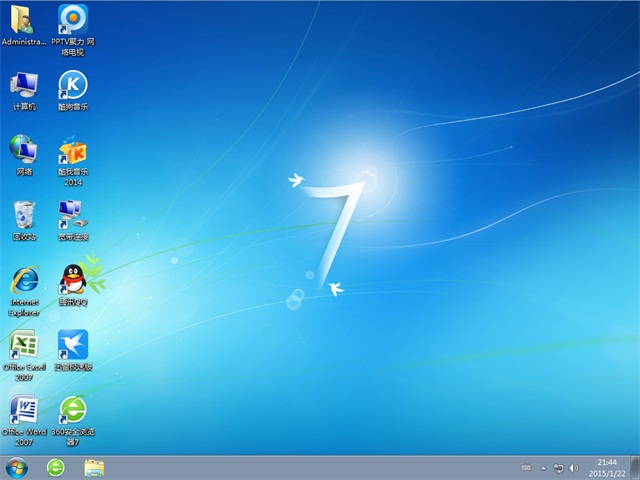The width and height of the screenshot is (640, 480).
Task: Select the Computer (计算机) desktop icon
Action: [x=23, y=84]
